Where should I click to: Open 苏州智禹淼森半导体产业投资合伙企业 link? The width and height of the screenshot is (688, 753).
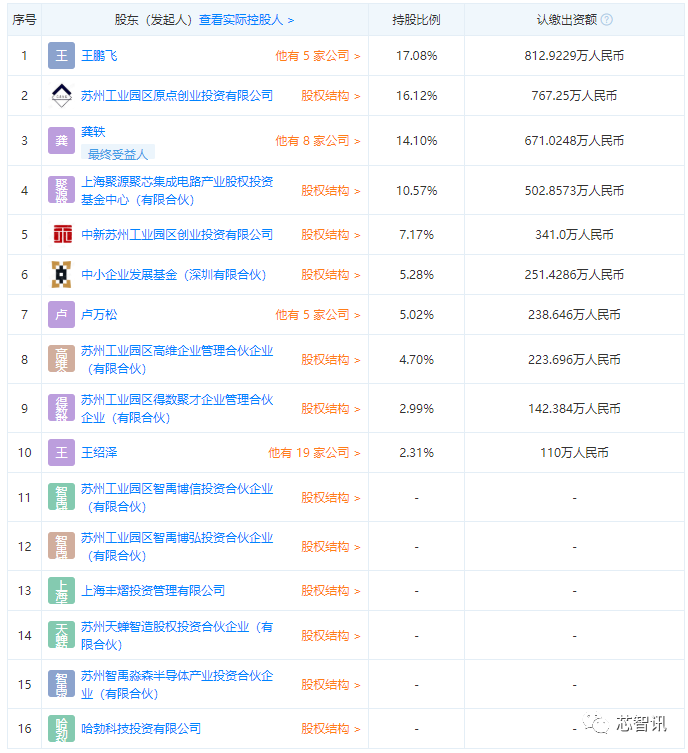pyautogui.click(x=177, y=684)
